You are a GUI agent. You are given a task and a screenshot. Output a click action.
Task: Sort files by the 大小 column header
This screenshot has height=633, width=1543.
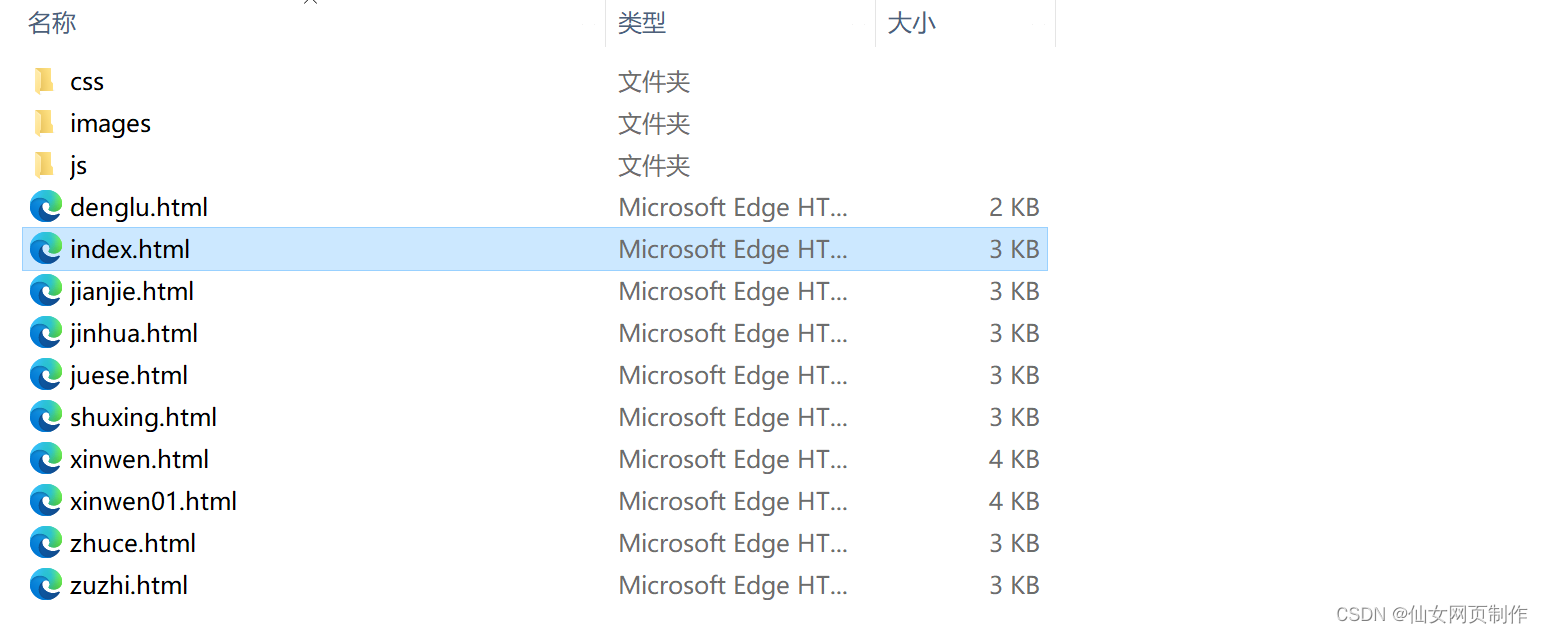coord(911,23)
